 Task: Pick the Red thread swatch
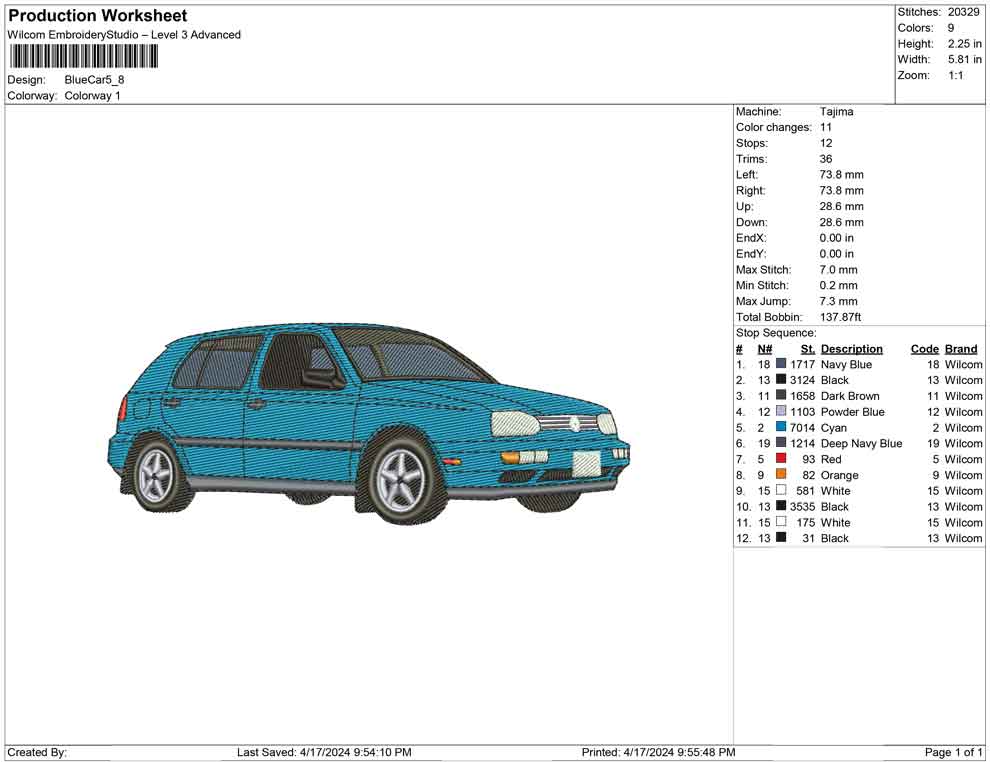pyautogui.click(x=781, y=459)
